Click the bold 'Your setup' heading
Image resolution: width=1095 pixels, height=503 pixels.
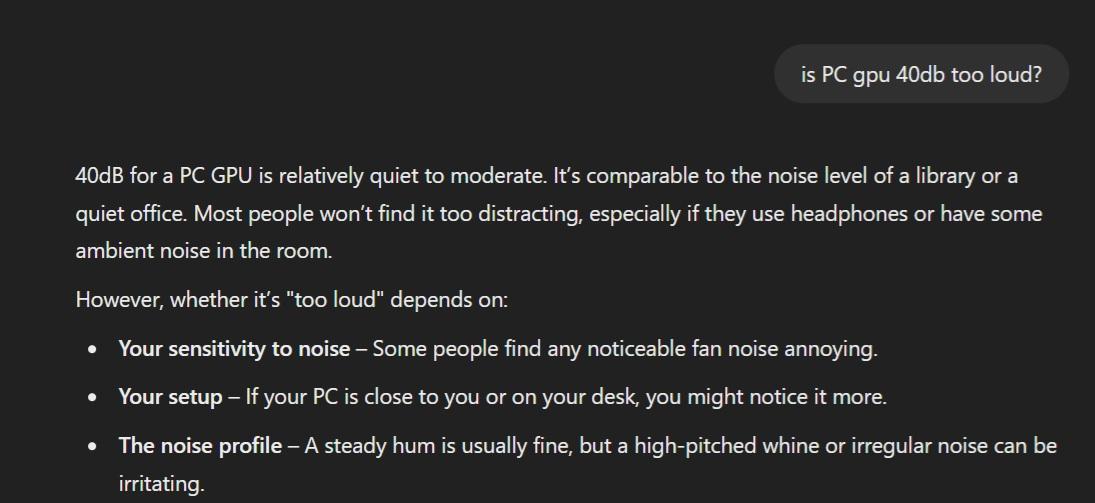(x=170, y=397)
